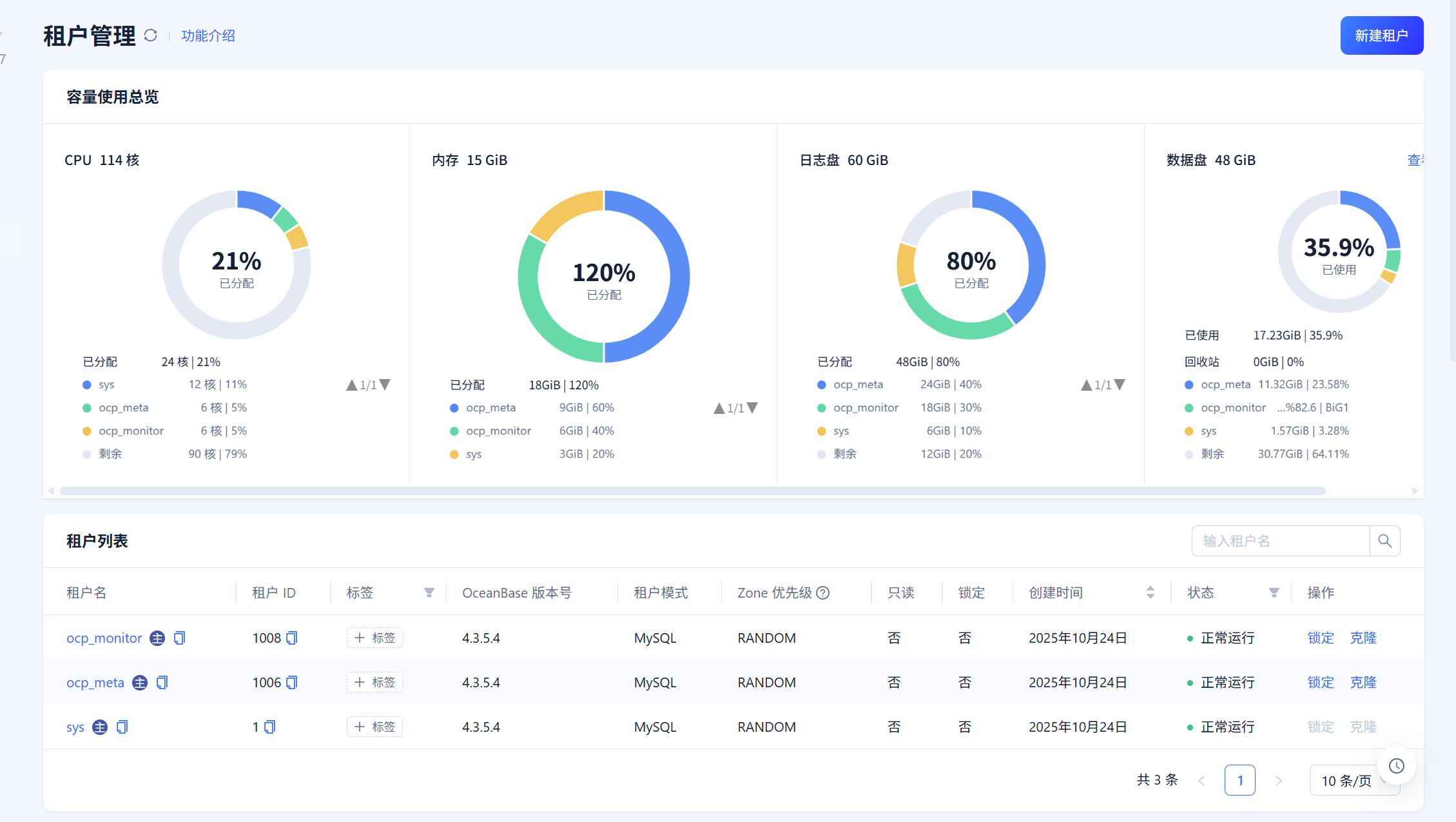Click the floating clock history icon

1396,765
